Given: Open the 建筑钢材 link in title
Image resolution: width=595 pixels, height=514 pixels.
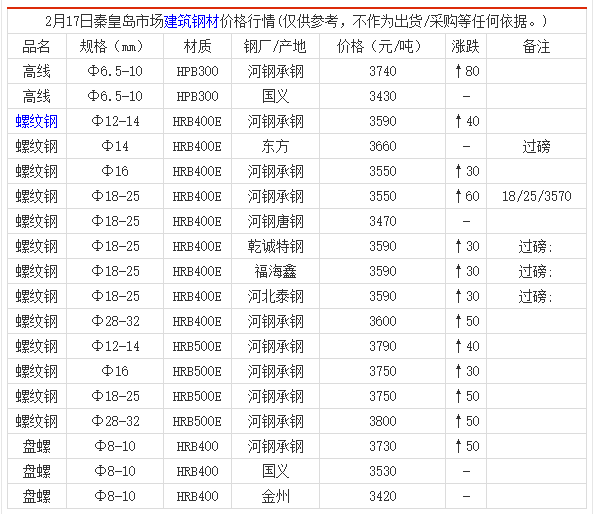Looking at the screenshot, I should (192, 21).
